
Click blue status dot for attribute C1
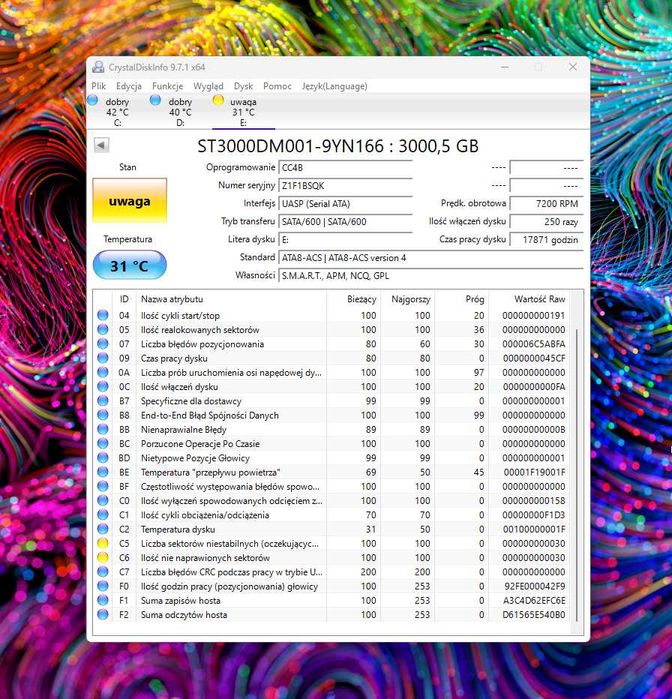pos(103,515)
